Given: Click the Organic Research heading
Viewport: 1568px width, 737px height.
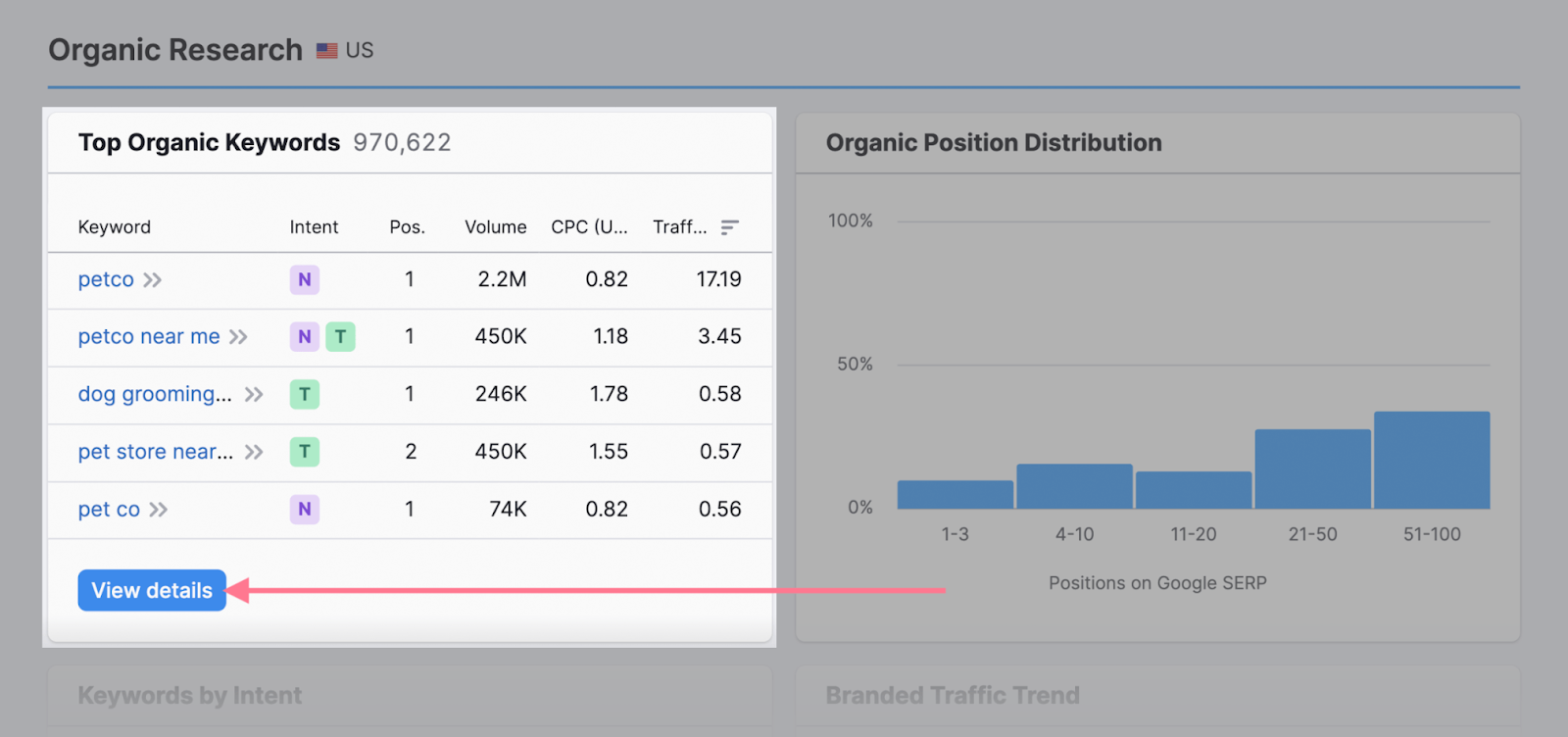Looking at the screenshot, I should point(175,50).
